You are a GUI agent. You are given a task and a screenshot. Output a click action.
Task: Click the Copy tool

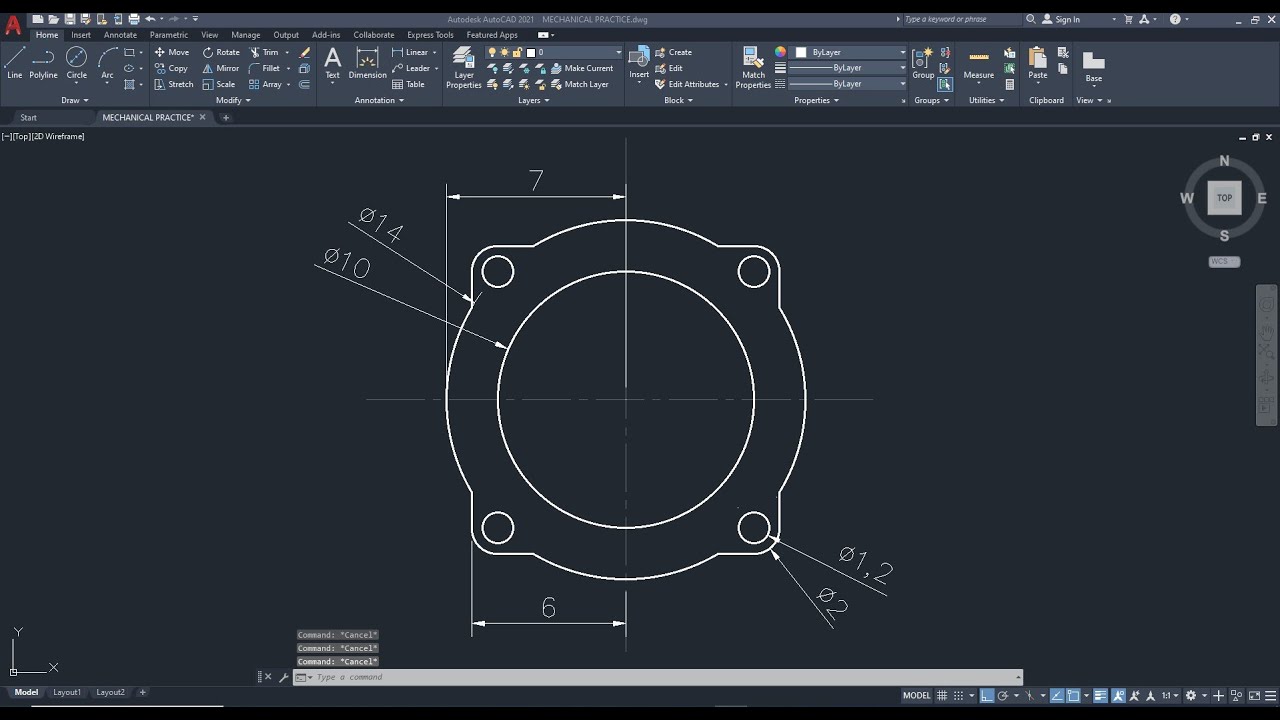point(171,68)
